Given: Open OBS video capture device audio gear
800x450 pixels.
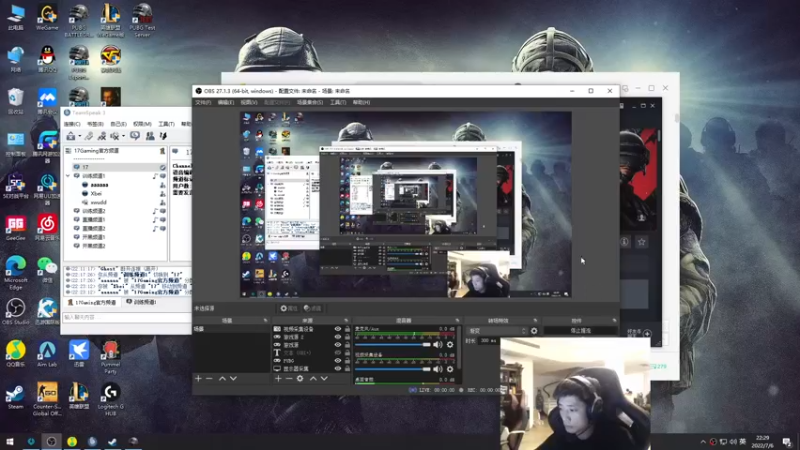Looking at the screenshot, I should coord(450,369).
